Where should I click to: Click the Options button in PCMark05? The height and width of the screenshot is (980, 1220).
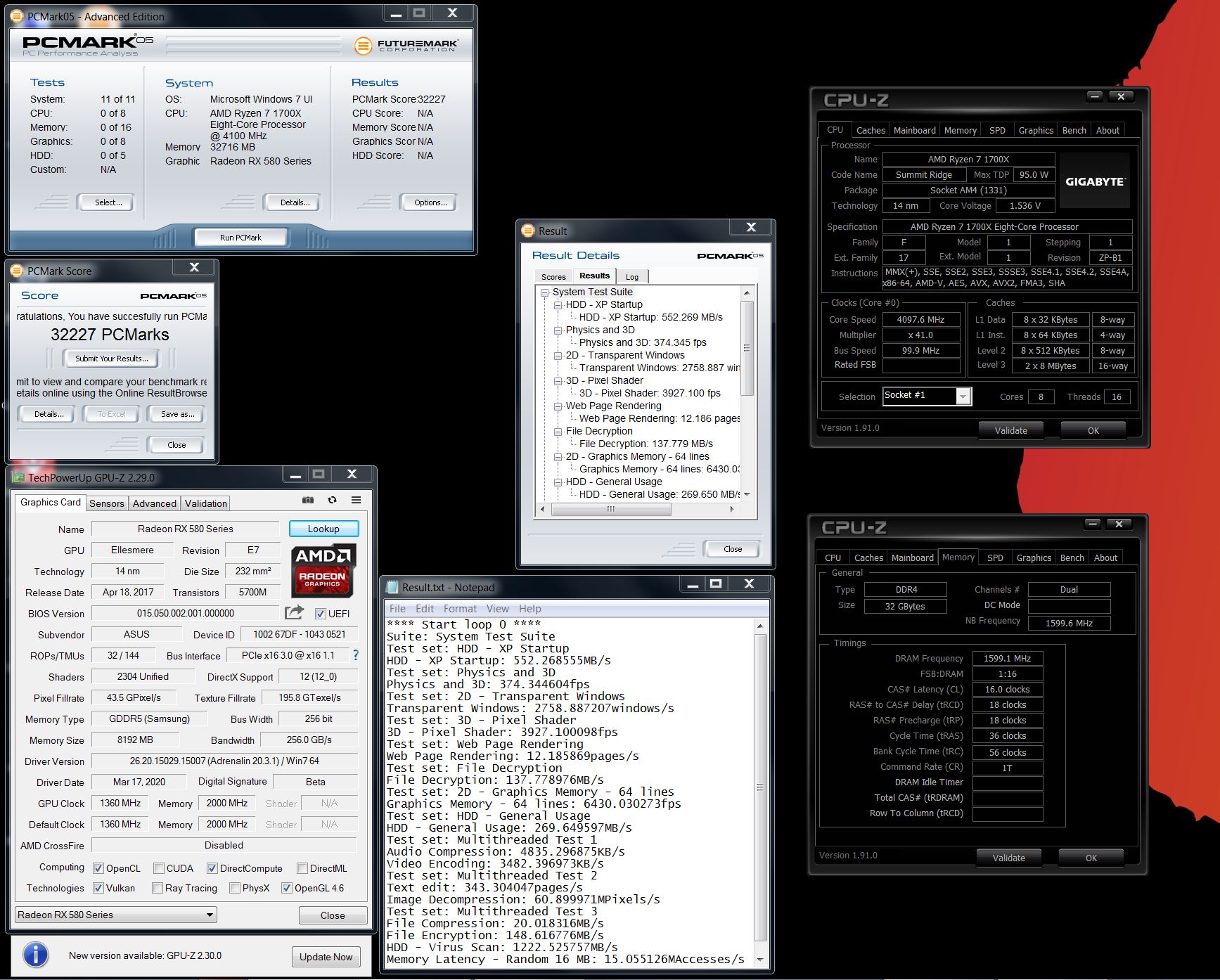click(430, 202)
